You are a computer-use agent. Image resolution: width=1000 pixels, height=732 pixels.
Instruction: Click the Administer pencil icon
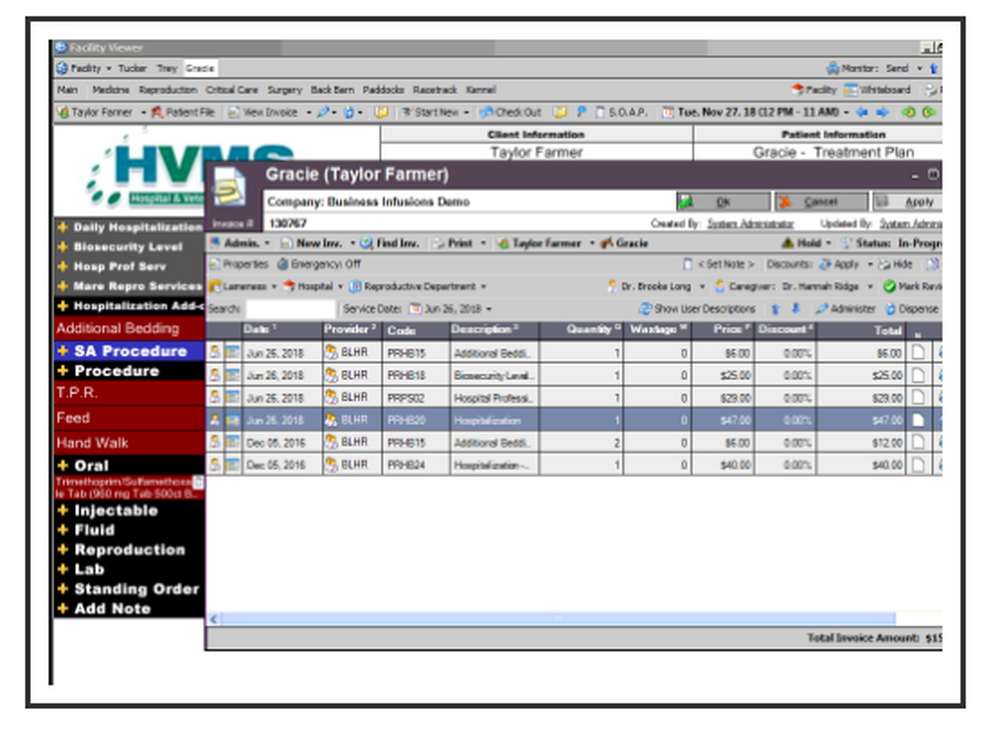point(824,308)
